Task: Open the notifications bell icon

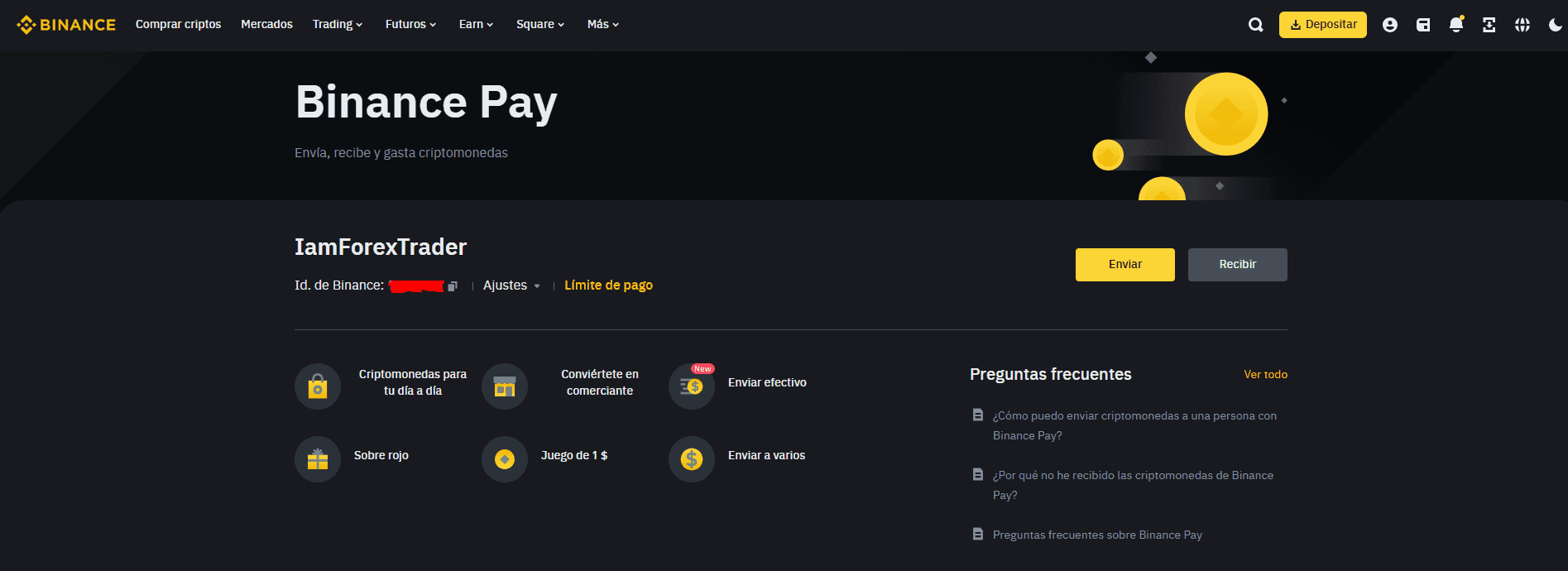Action: (x=1456, y=25)
